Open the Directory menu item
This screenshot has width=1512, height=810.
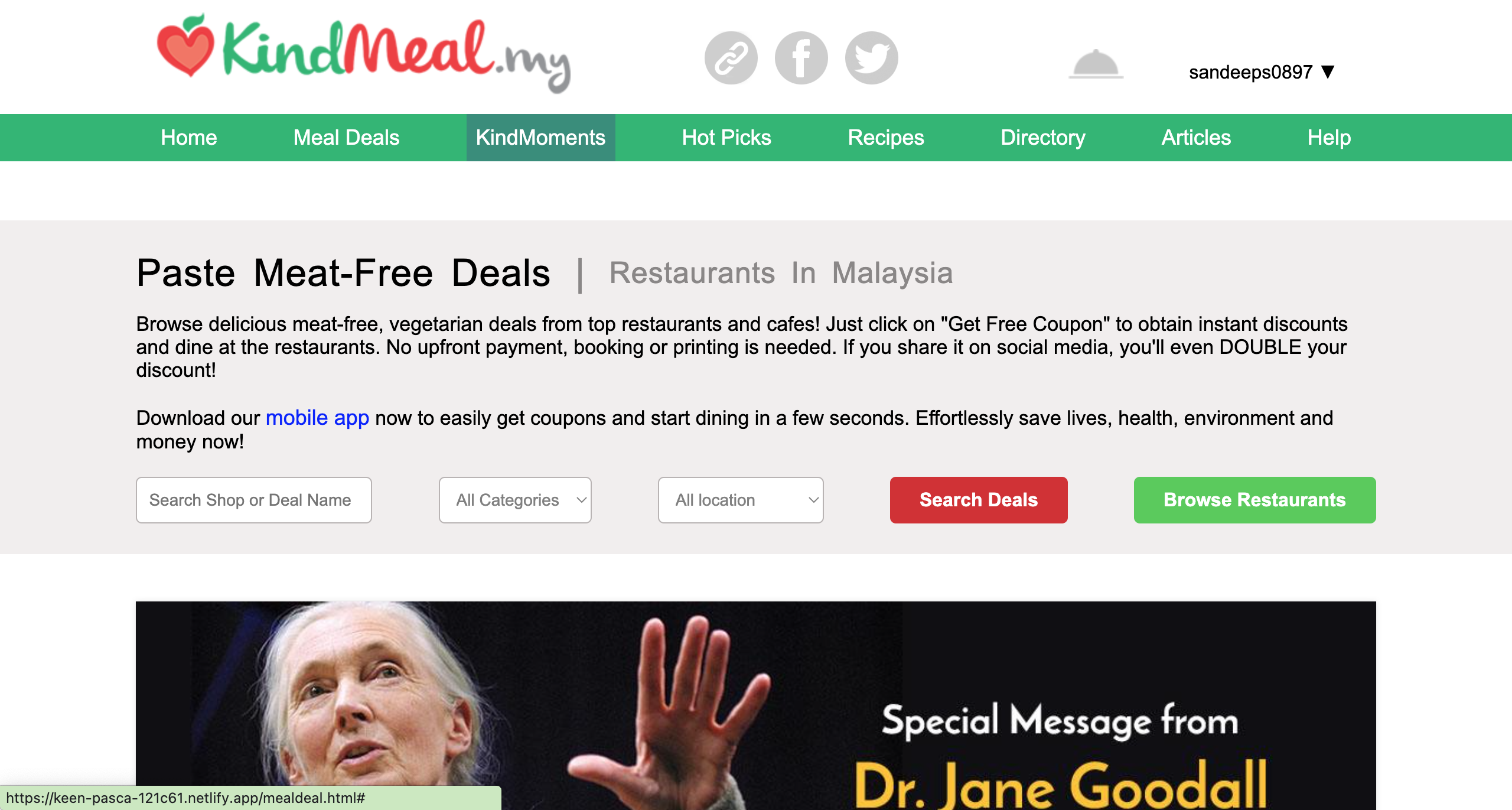(x=1043, y=138)
